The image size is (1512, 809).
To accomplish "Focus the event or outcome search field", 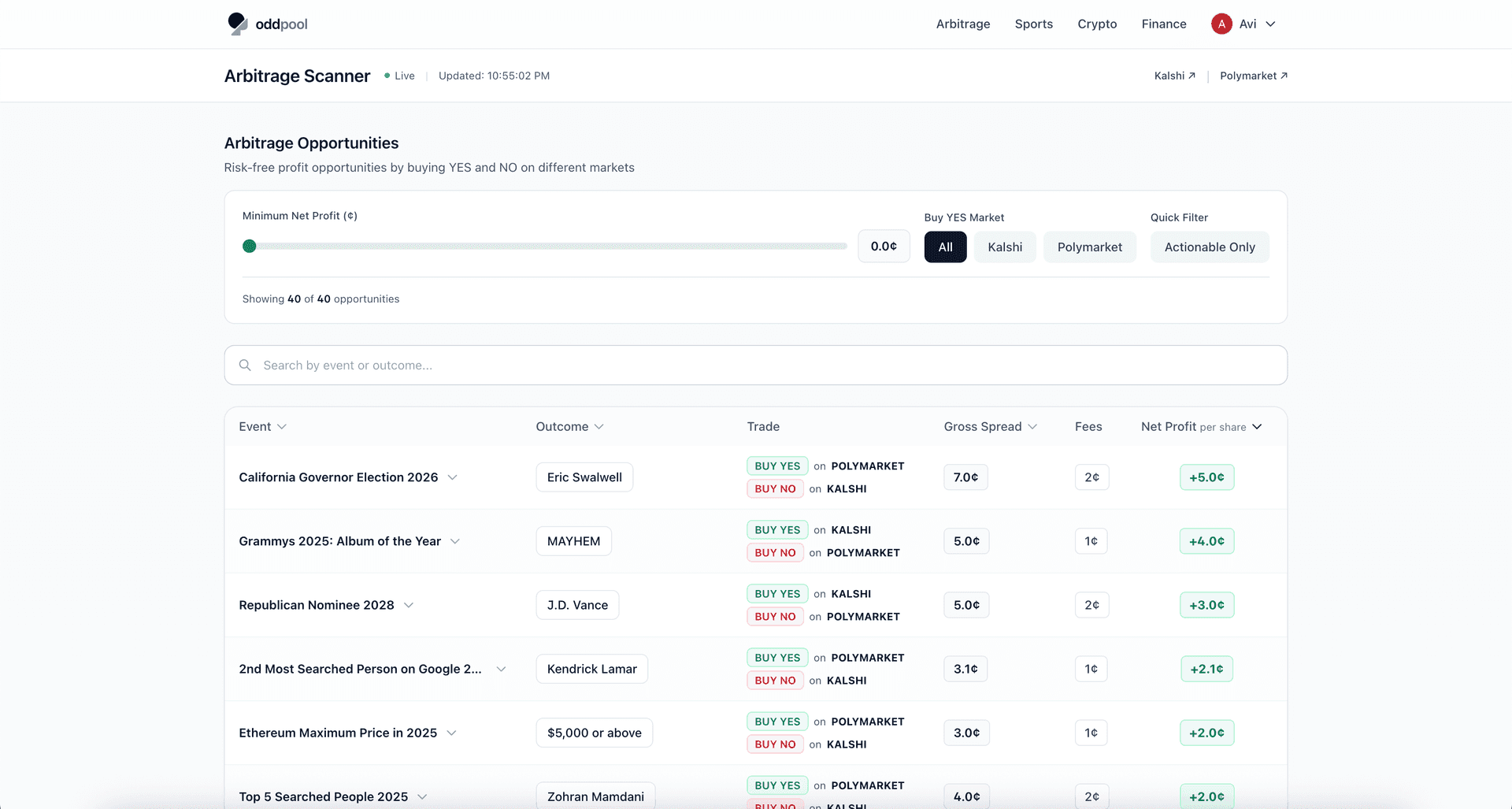I will pyautogui.click(x=756, y=366).
